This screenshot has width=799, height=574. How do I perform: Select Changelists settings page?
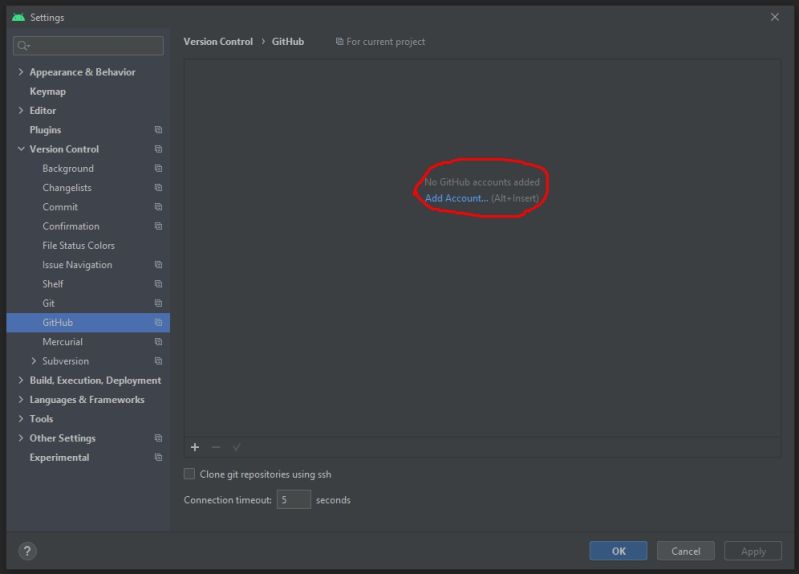pos(67,188)
